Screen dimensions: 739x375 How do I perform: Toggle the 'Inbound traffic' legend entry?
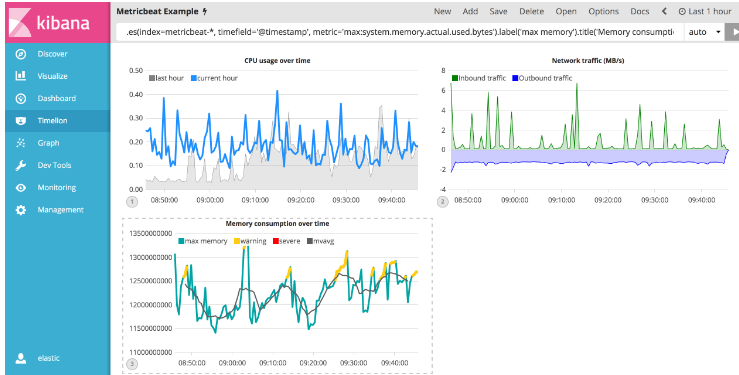point(478,78)
